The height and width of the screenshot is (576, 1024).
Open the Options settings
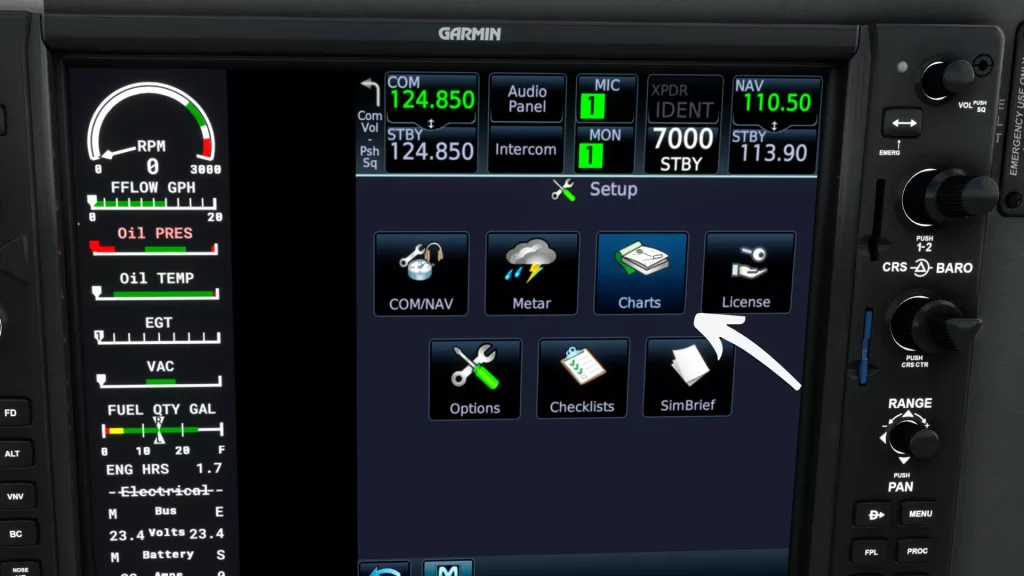(x=474, y=377)
